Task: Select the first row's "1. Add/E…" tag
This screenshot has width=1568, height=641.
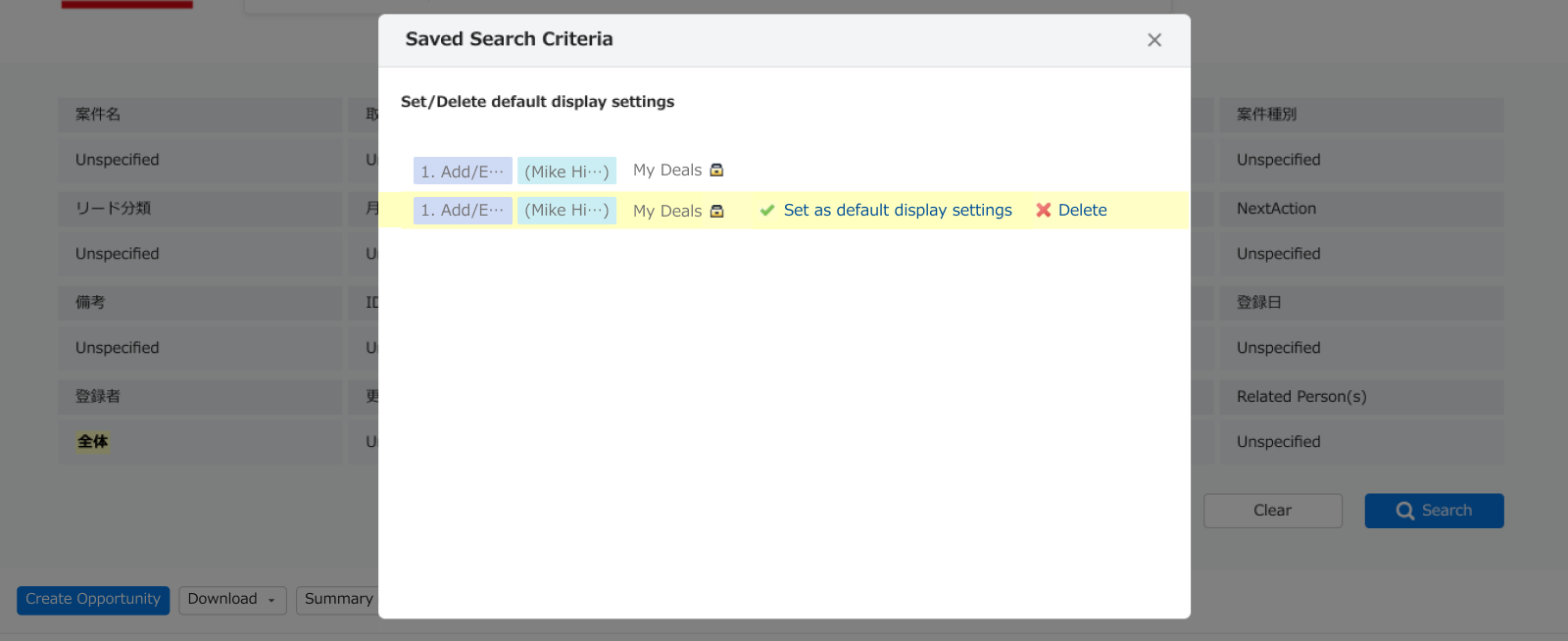Action: pos(463,172)
